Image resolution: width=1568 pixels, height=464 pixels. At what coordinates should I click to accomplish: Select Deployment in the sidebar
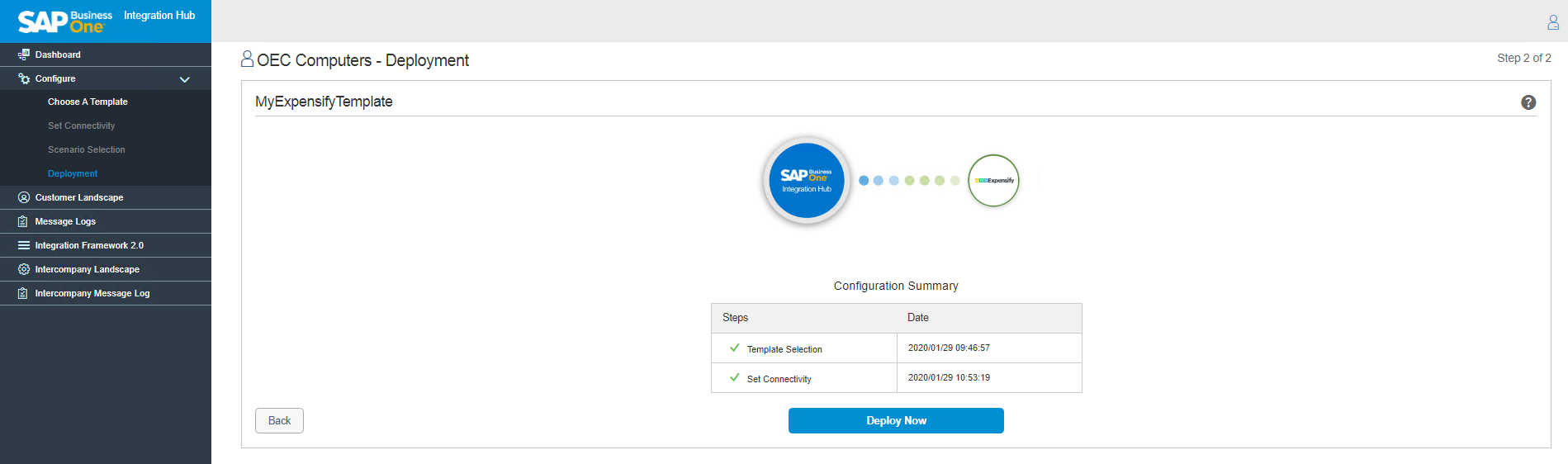(x=73, y=173)
